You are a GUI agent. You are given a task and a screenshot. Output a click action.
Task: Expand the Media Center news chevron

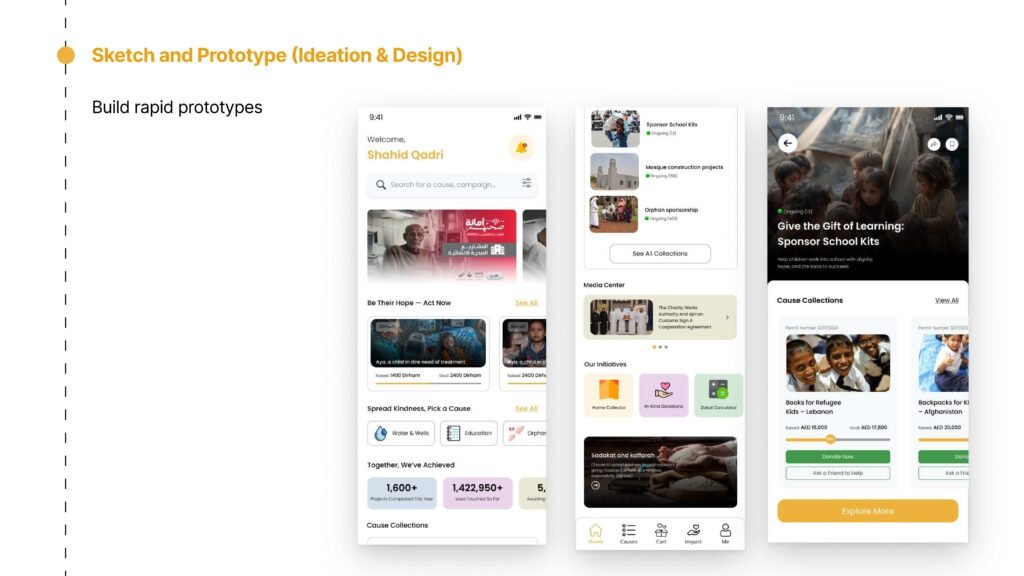tap(727, 317)
